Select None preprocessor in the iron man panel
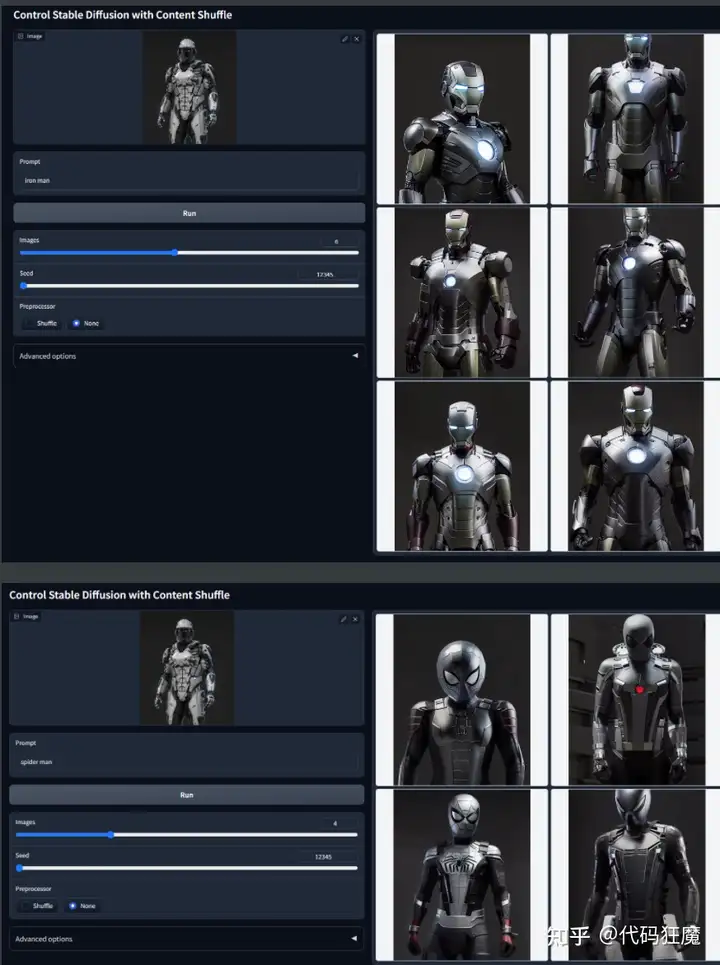The height and width of the screenshot is (965, 720). (86, 323)
